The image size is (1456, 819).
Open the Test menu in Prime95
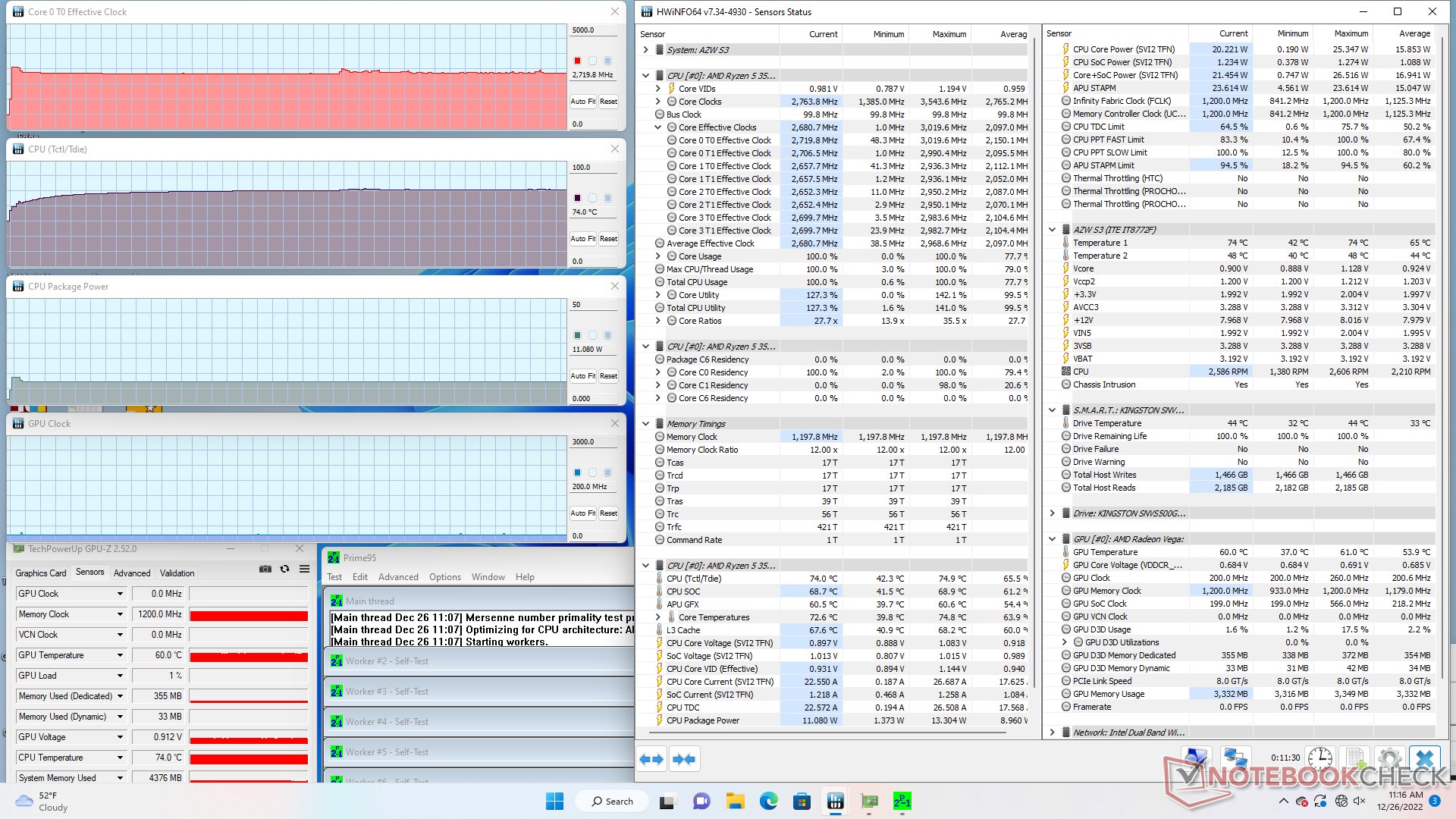[x=334, y=577]
